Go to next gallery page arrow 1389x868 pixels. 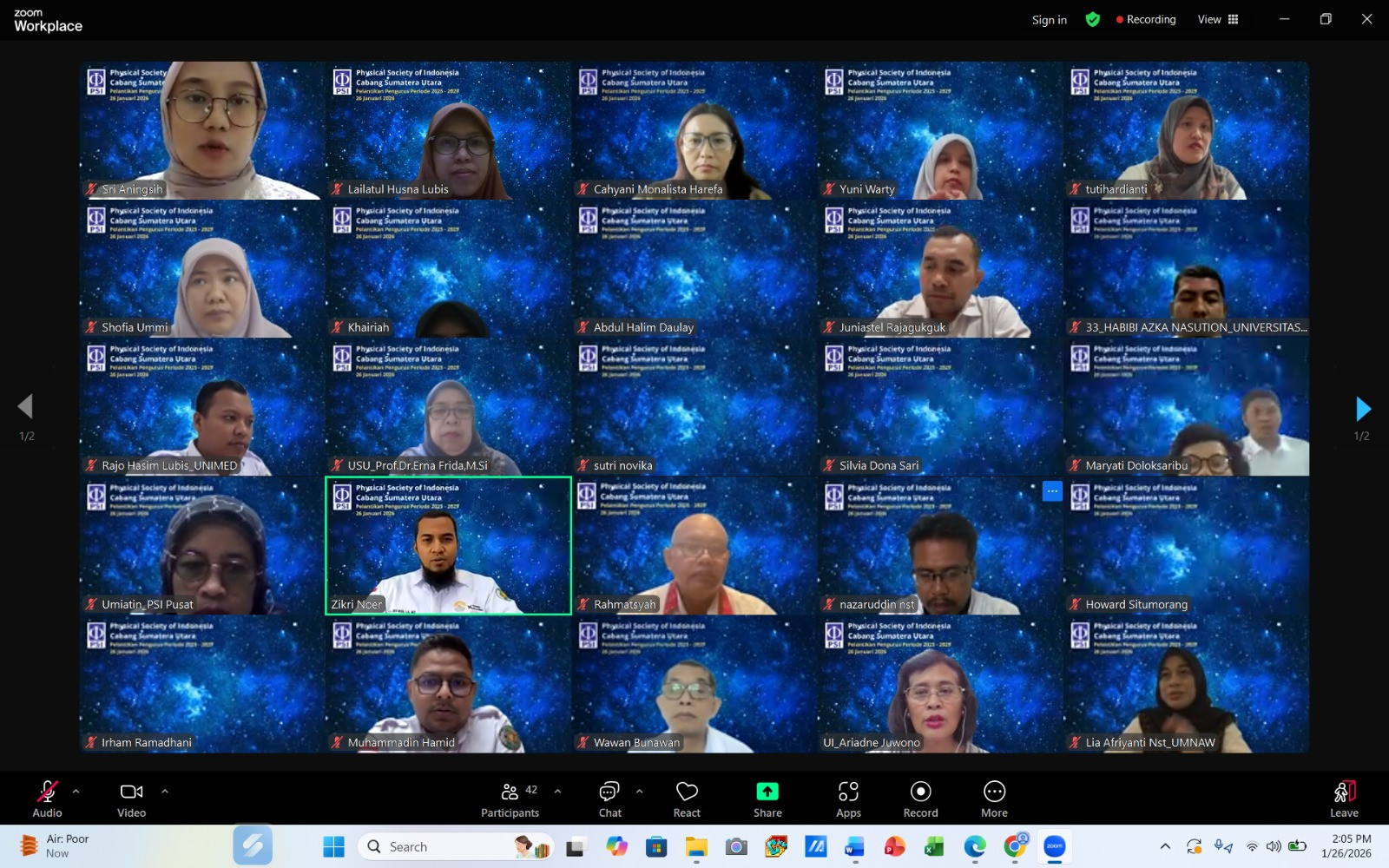pos(1362,408)
